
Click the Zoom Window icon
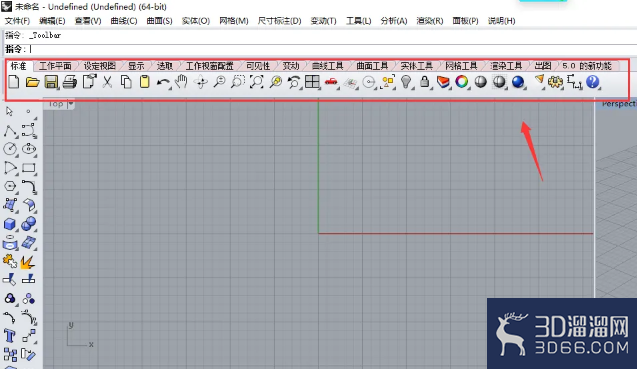pyautogui.click(x=238, y=82)
